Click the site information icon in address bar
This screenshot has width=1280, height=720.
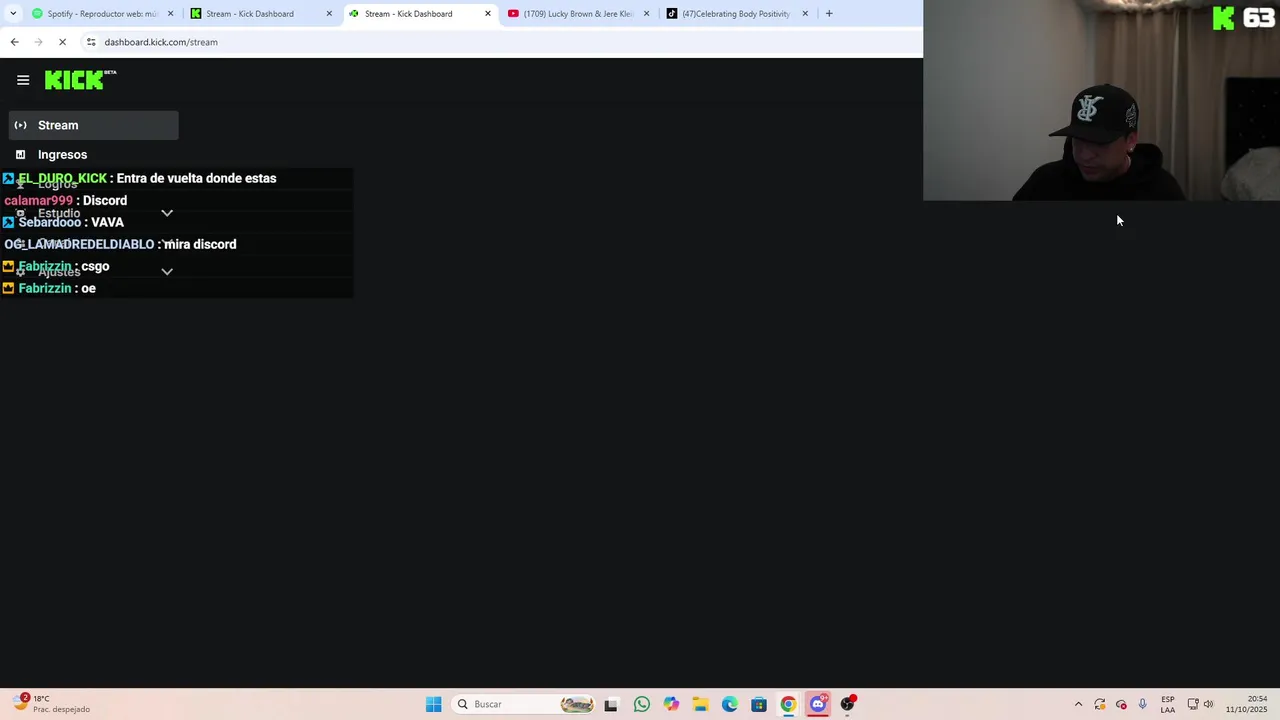[x=91, y=42]
